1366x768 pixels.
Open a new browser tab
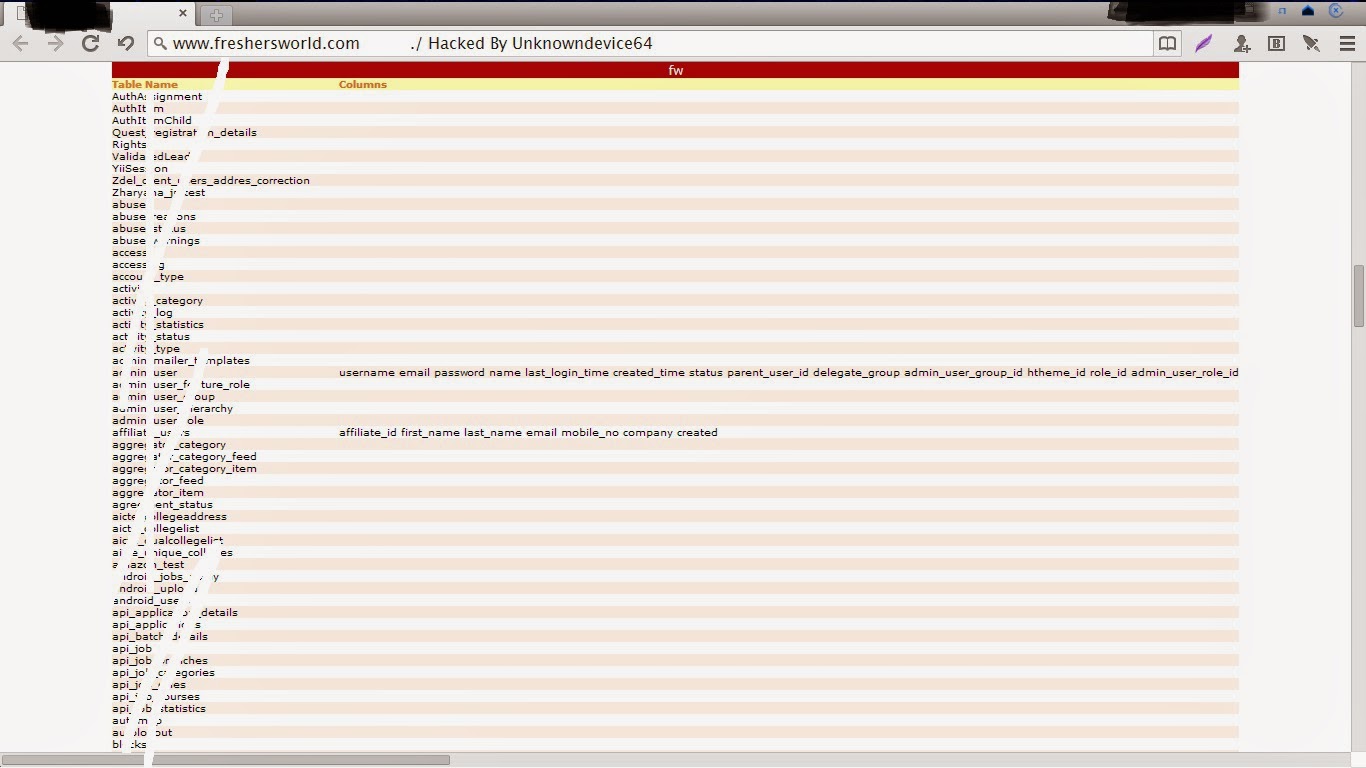[216, 15]
